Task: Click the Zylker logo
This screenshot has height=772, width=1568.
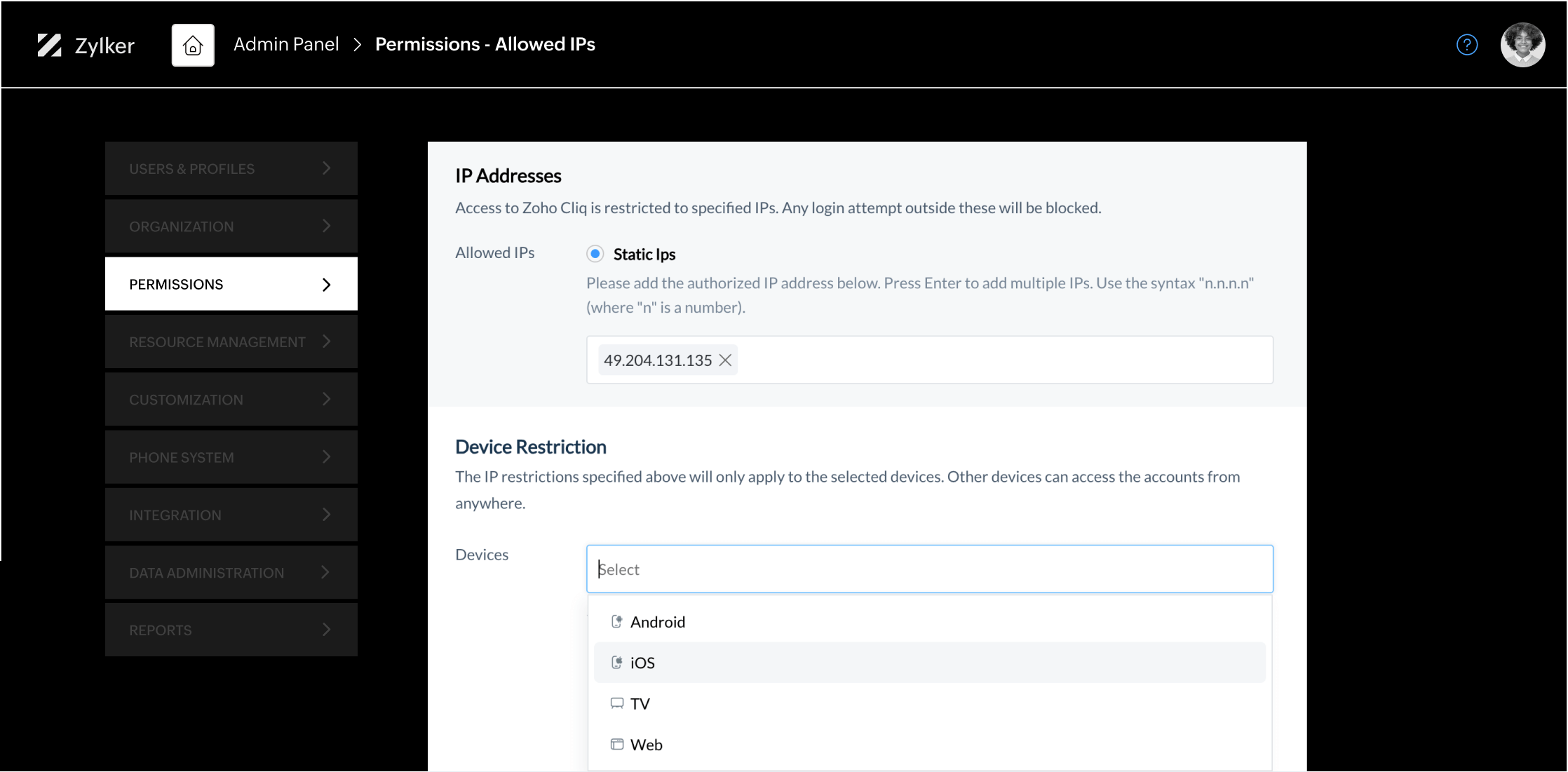Action: 86,44
